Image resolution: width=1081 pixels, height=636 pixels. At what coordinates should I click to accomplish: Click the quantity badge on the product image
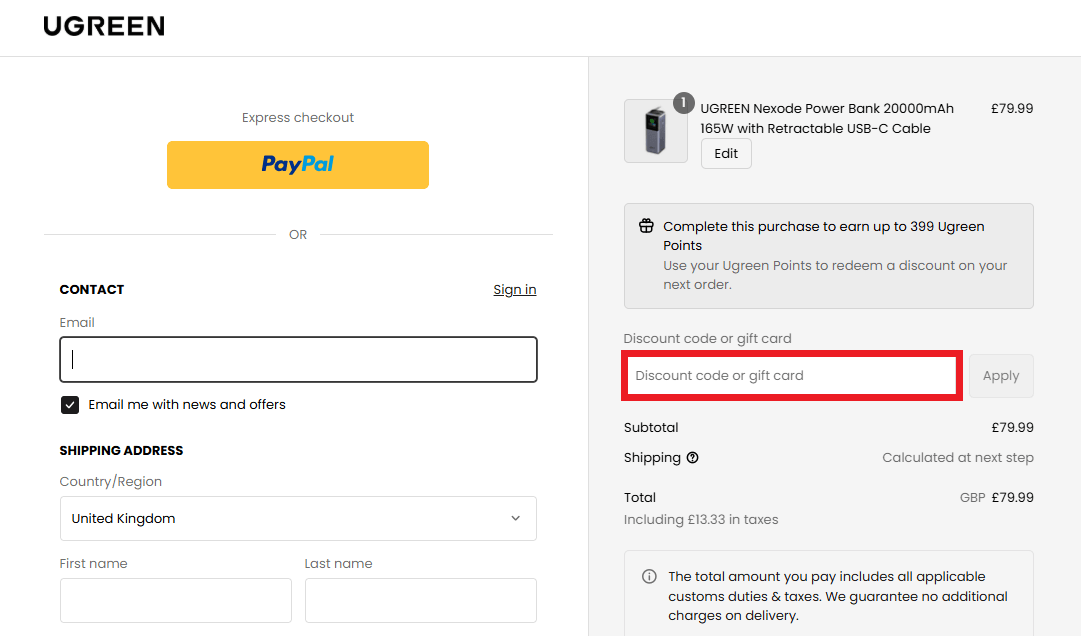click(683, 102)
